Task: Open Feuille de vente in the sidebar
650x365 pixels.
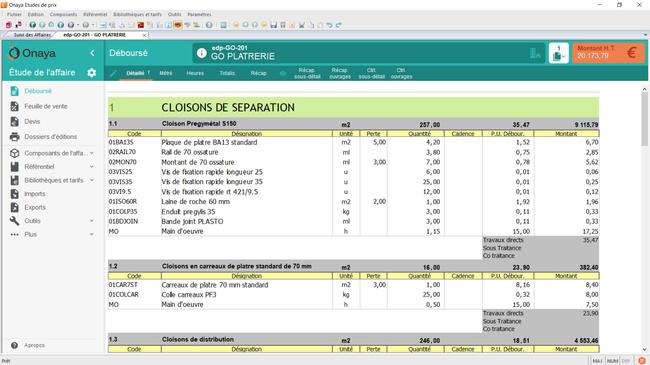Action: [46, 106]
